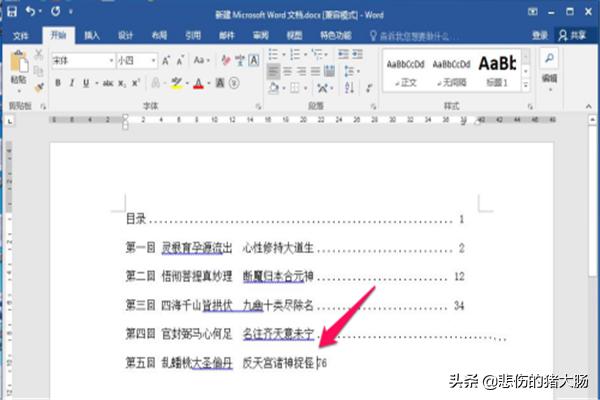Click the 目录 line in the document
This screenshot has height=400, width=600.
pyautogui.click(x=295, y=219)
